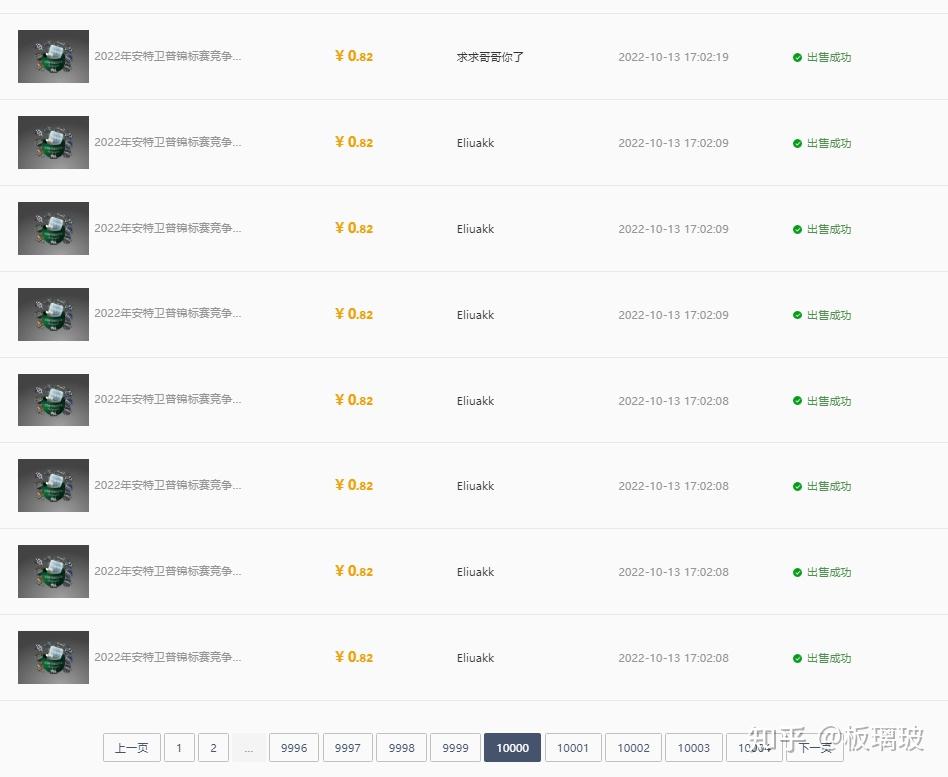
Task: Click thumbnail in last row above pagination
Action: pos(53,657)
